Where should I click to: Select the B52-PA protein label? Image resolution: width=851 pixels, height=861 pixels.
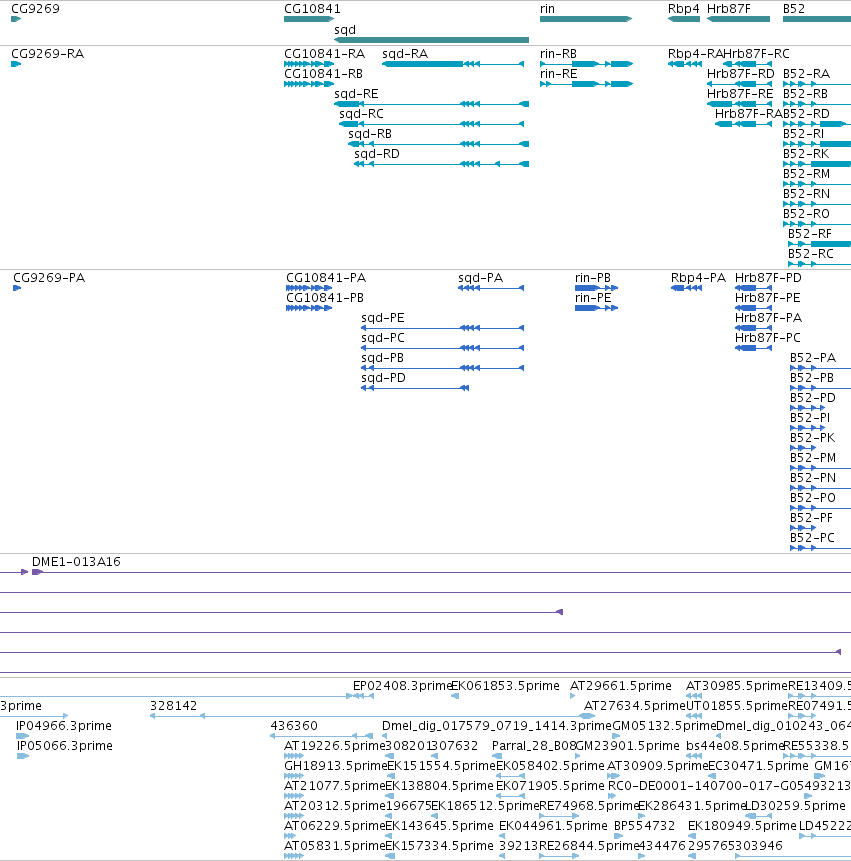click(813, 357)
